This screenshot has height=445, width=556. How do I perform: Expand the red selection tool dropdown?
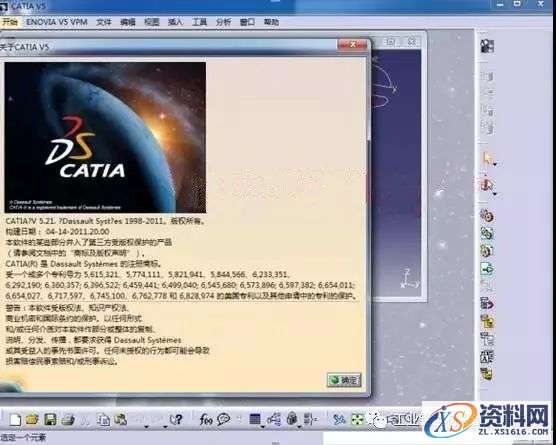pos(495,194)
